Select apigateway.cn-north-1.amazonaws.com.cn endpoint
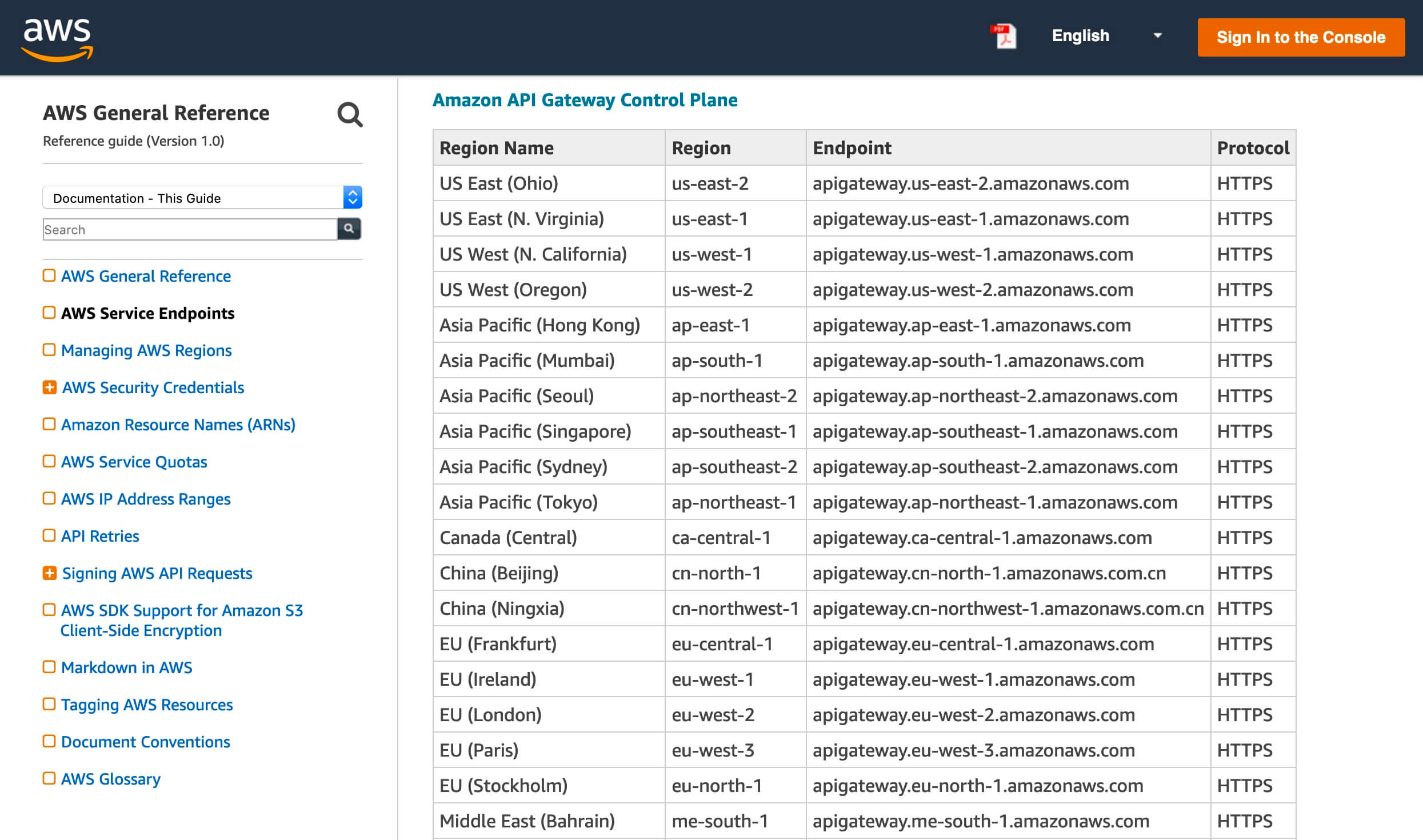The width and height of the screenshot is (1423, 840). [1008, 573]
